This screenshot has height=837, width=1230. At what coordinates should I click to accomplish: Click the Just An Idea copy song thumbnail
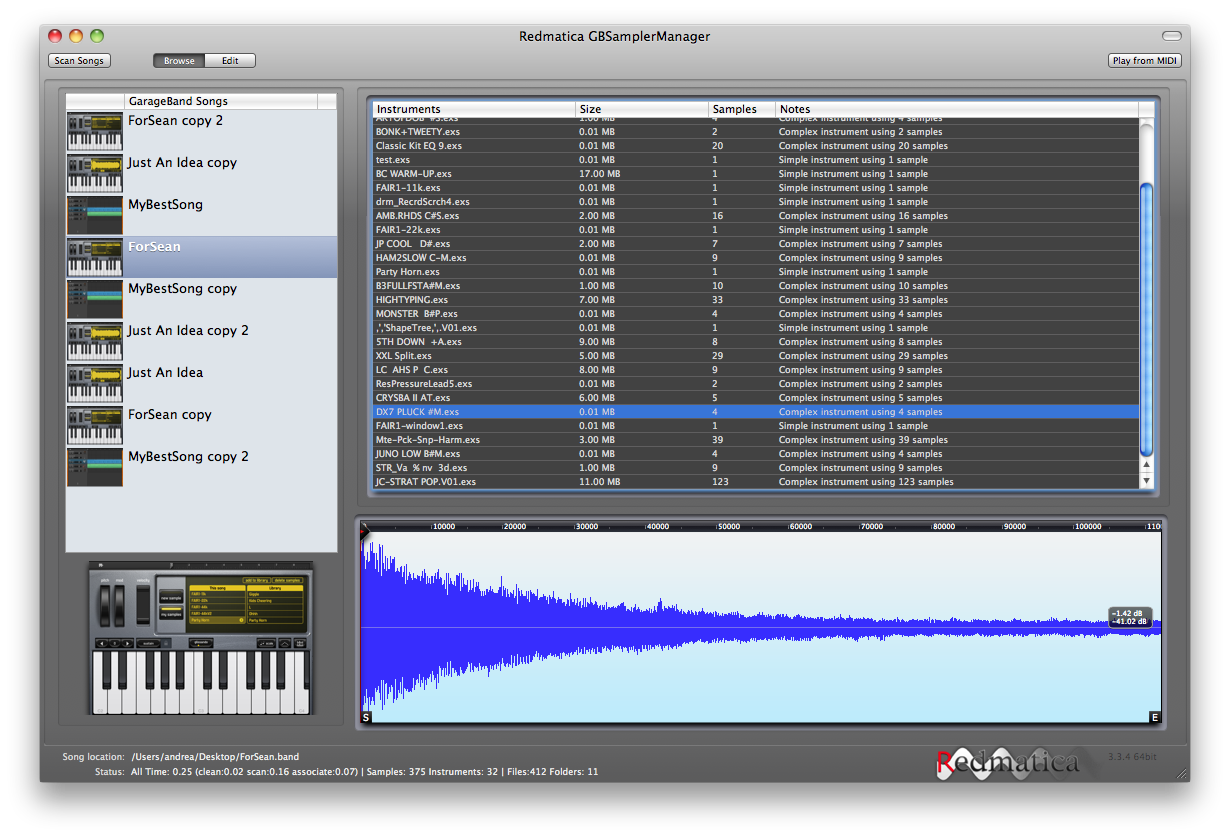(x=95, y=173)
